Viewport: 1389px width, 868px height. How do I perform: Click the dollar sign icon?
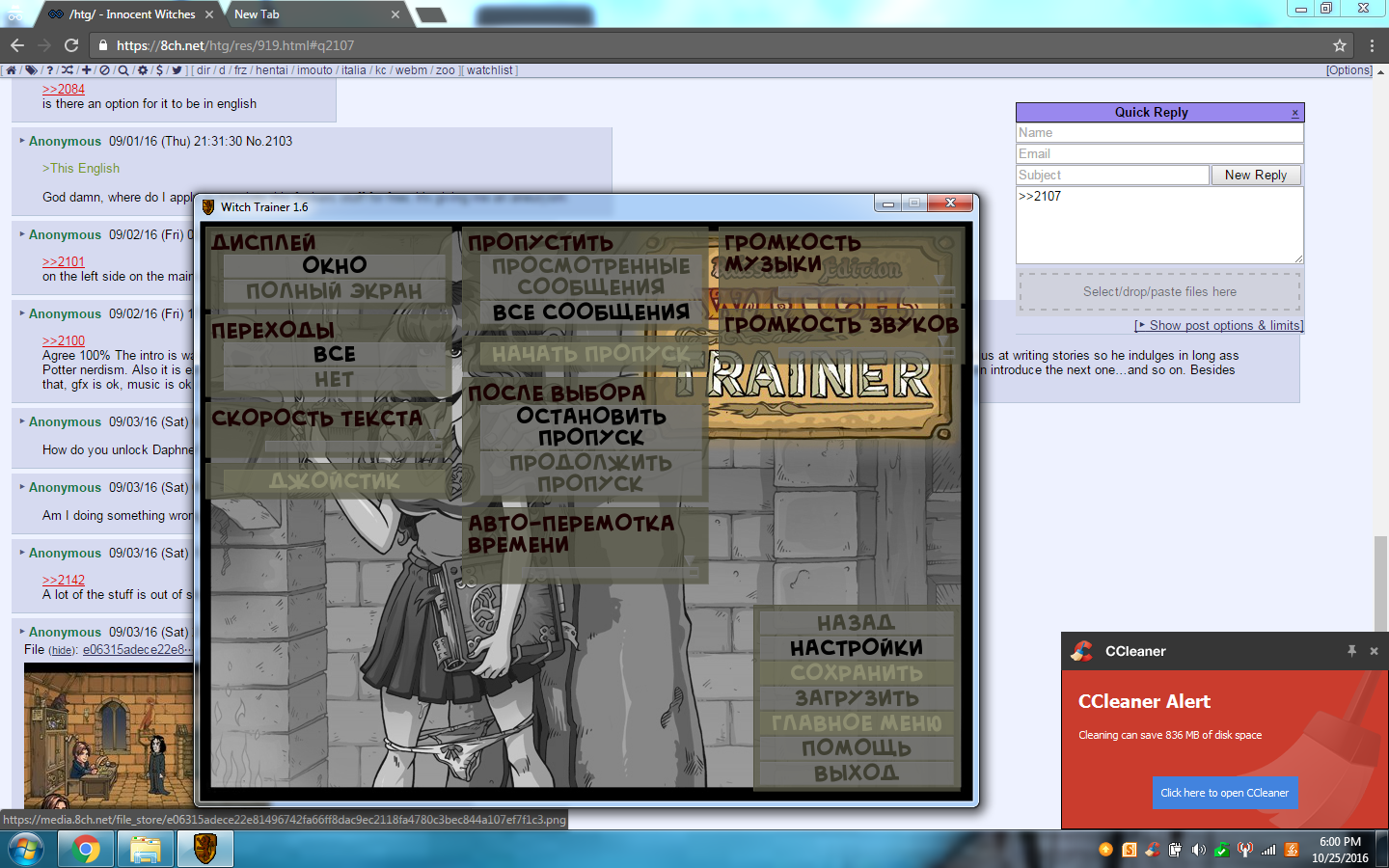(x=159, y=70)
